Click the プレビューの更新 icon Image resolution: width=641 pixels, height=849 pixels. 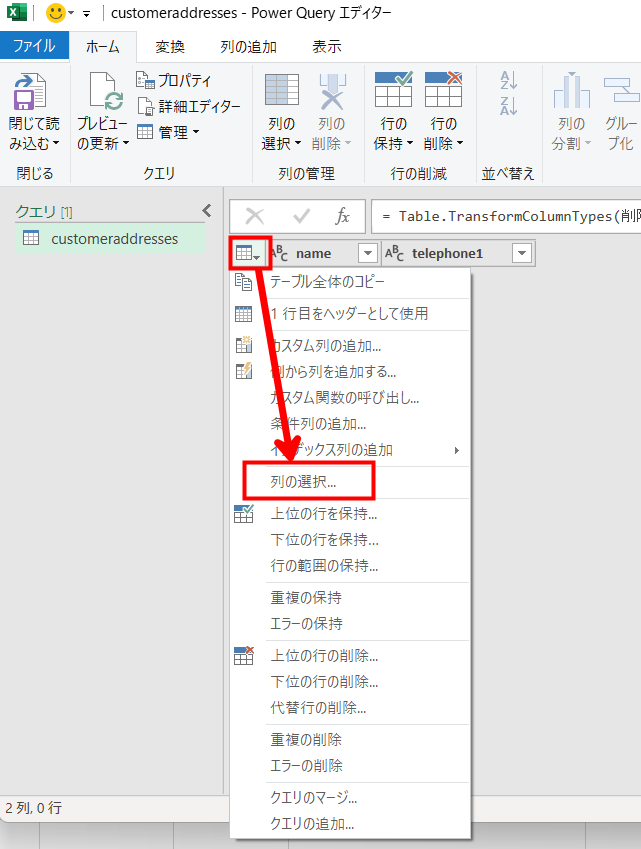[106, 90]
